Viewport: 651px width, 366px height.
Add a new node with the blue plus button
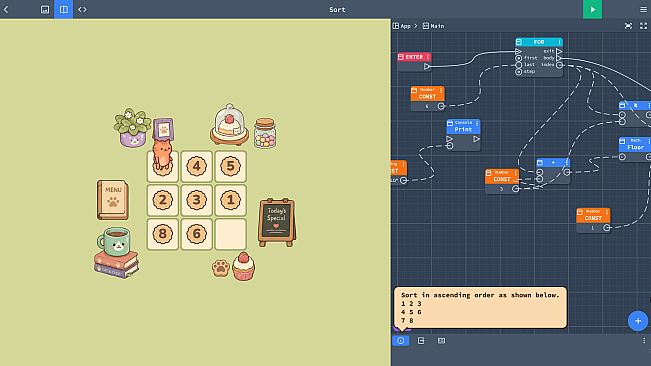(638, 321)
